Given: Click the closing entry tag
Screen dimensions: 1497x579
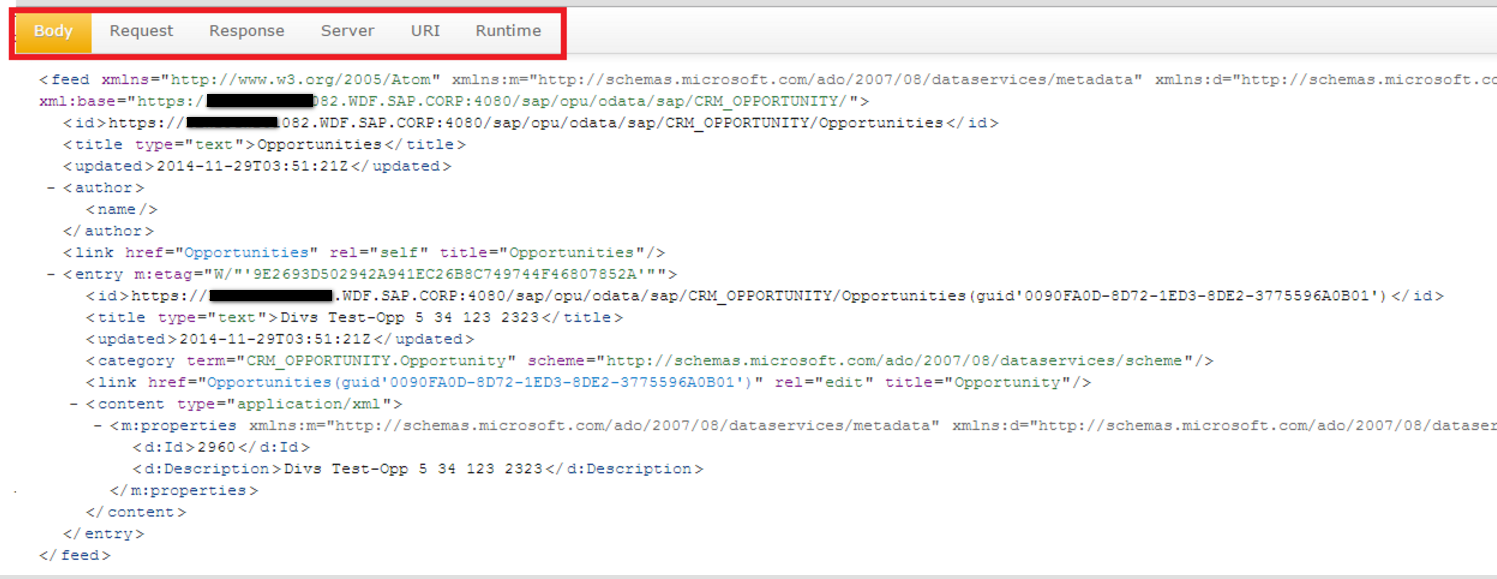Looking at the screenshot, I should [x=103, y=534].
